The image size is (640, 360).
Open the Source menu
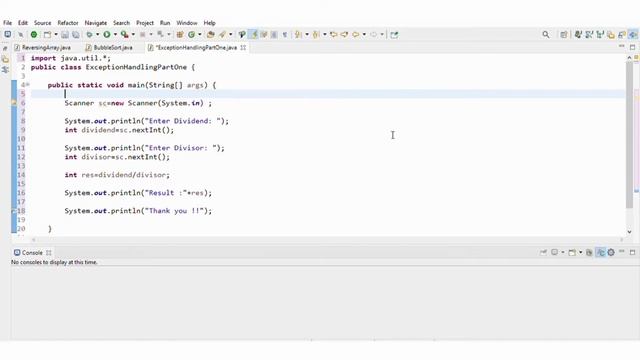click(42, 23)
